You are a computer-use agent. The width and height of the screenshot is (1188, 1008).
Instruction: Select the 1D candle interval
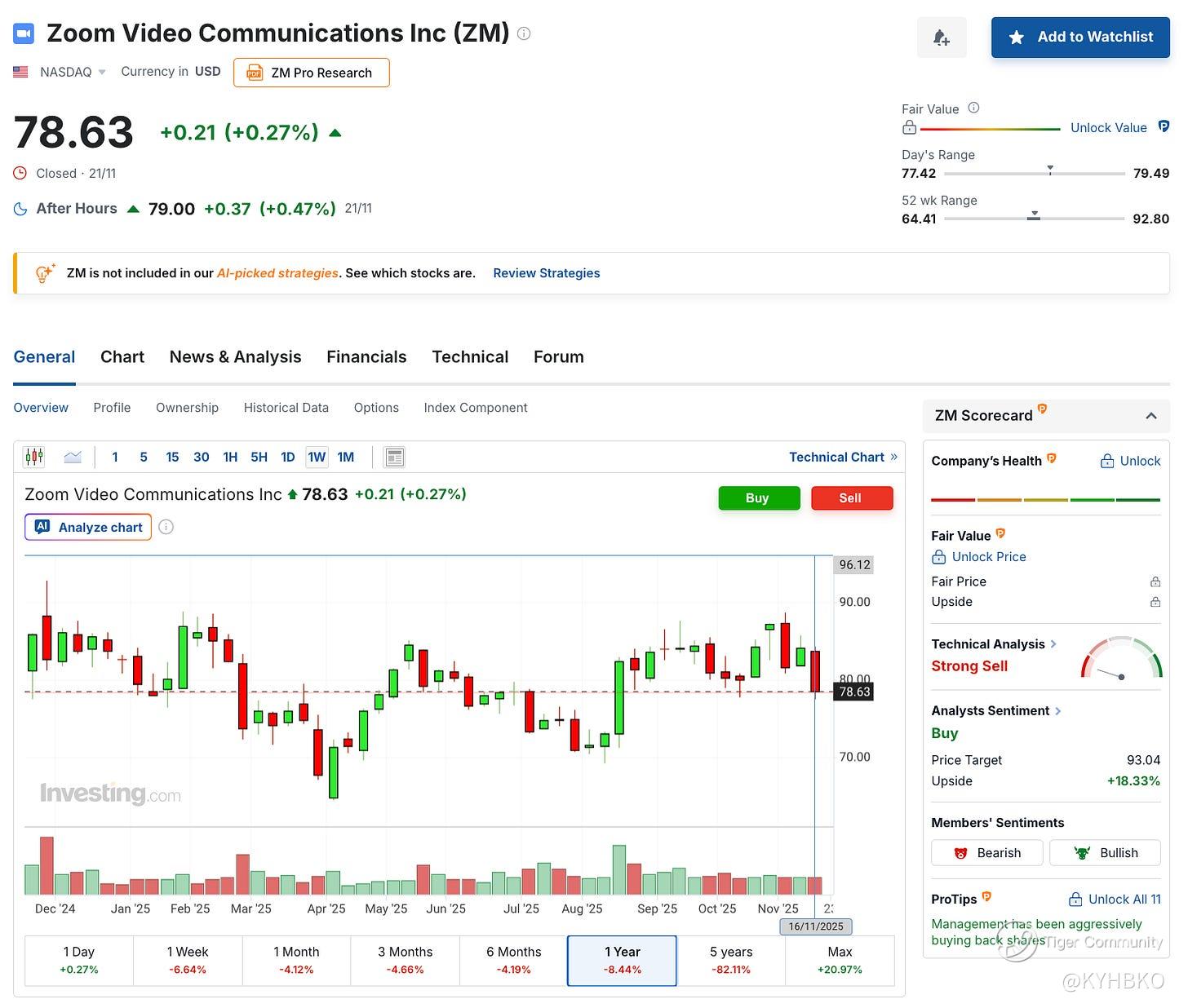coord(287,458)
